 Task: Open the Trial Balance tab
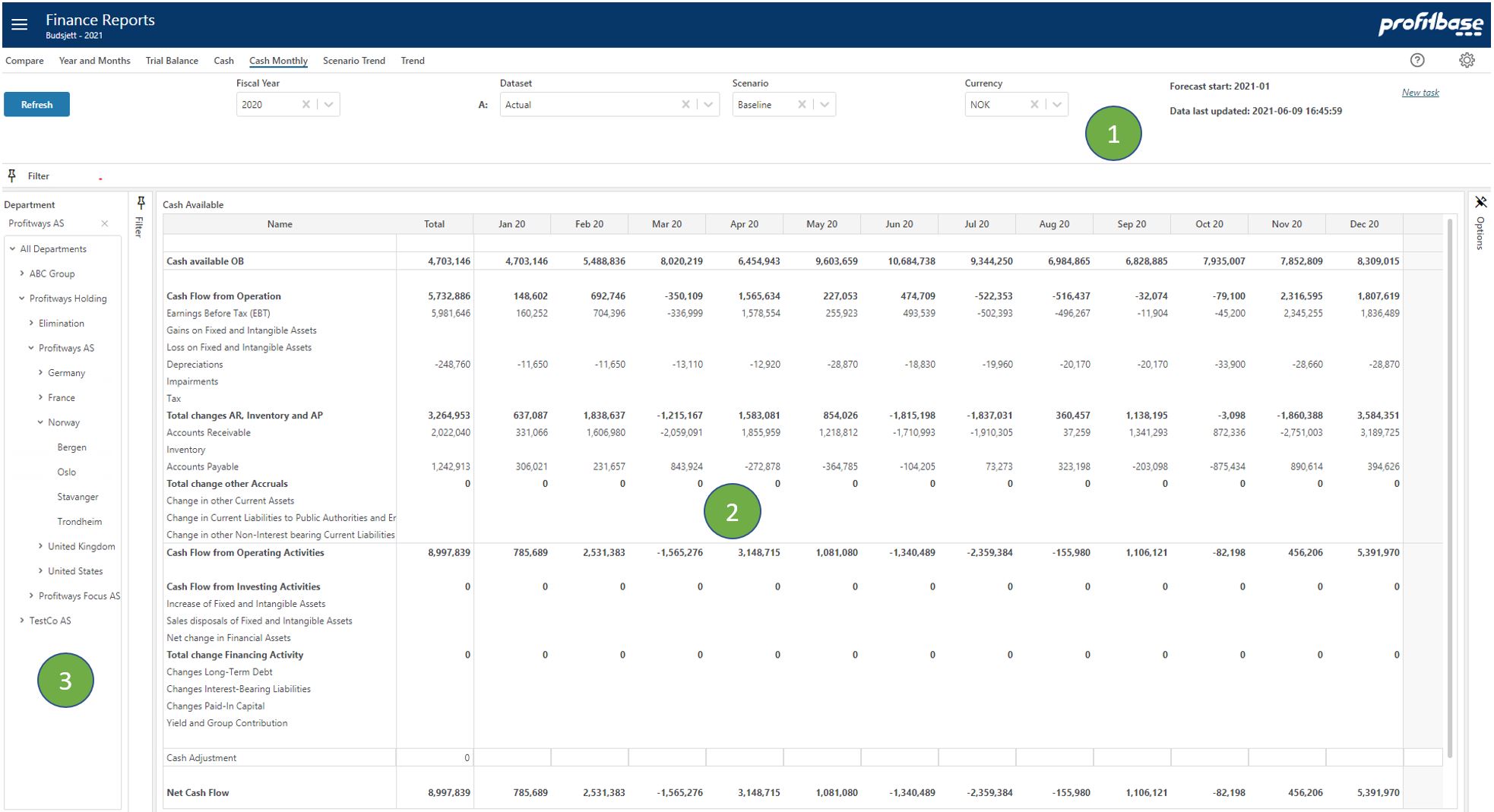click(x=172, y=61)
